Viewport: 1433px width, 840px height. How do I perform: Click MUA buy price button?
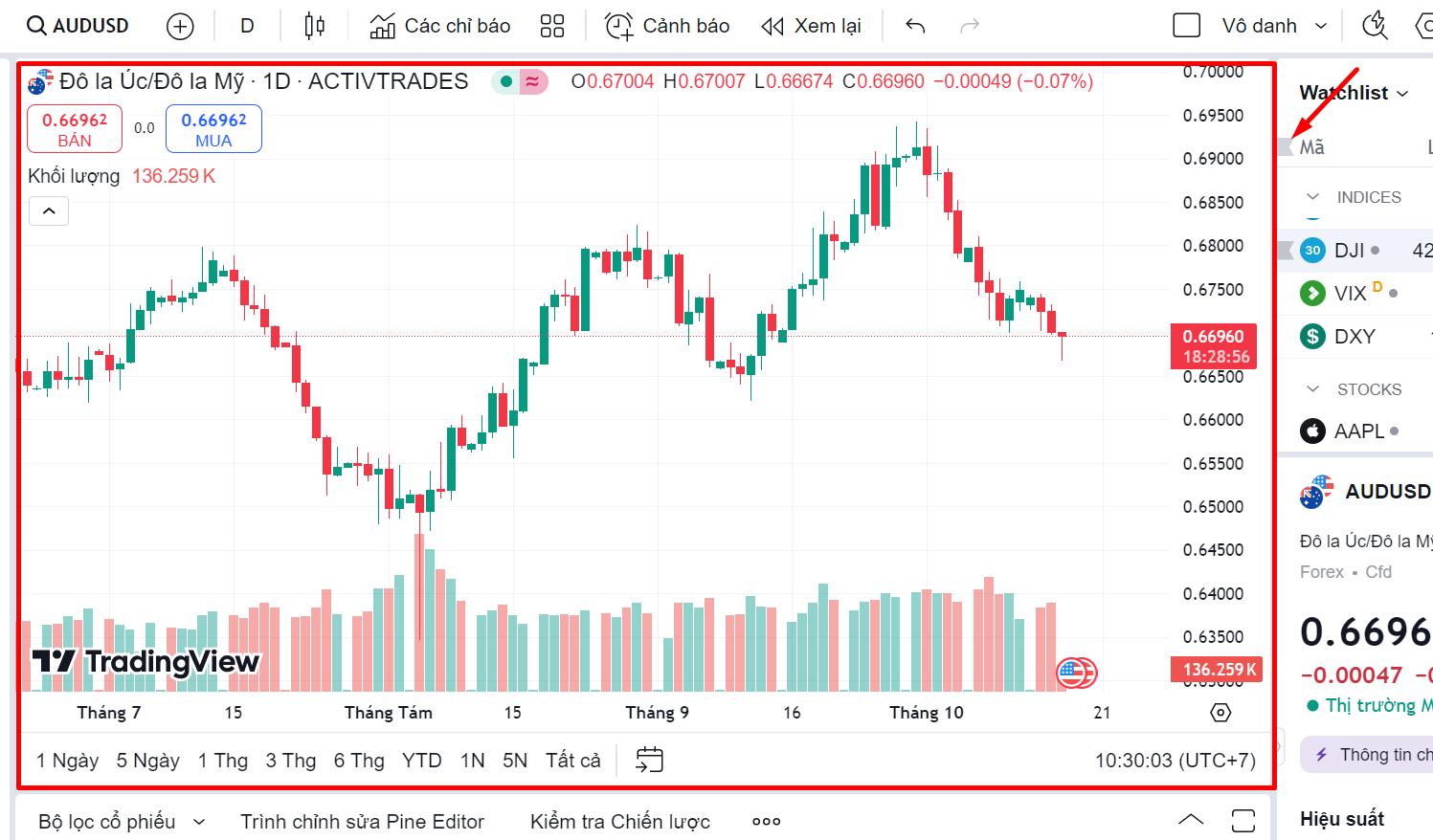213,129
